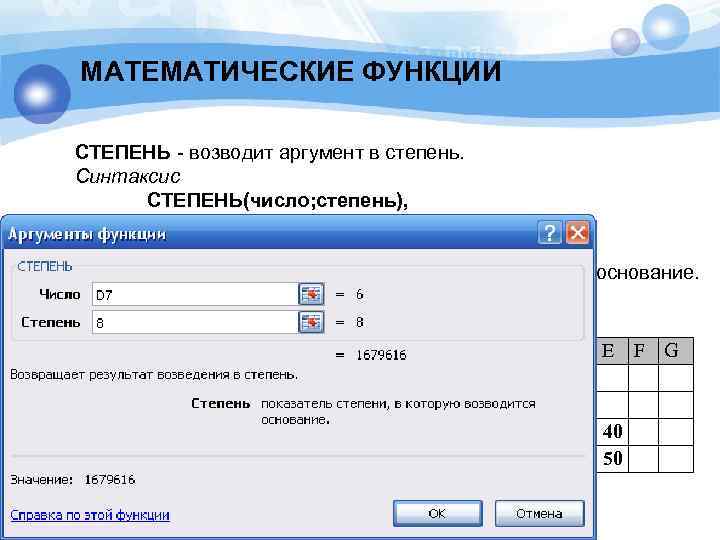Click the Значение: 1679616 result text
Image resolution: width=720 pixels, height=540 pixels.
coord(73,480)
